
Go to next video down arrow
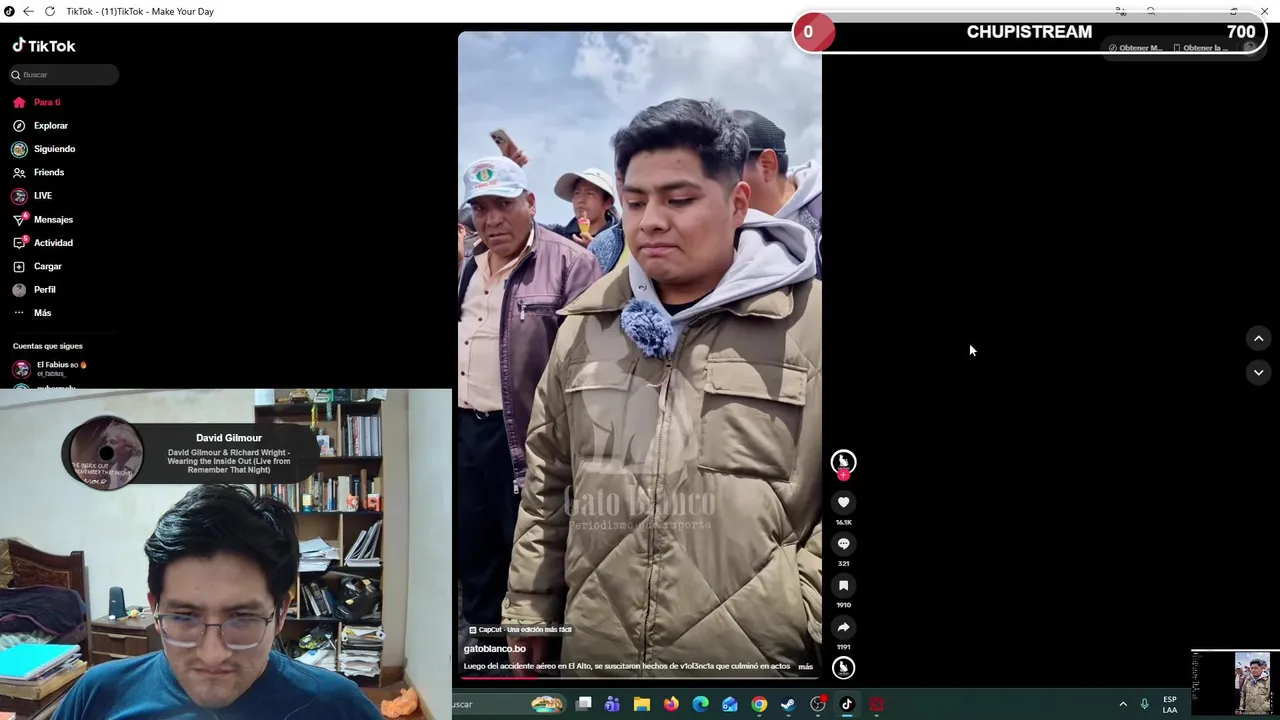[1258, 372]
